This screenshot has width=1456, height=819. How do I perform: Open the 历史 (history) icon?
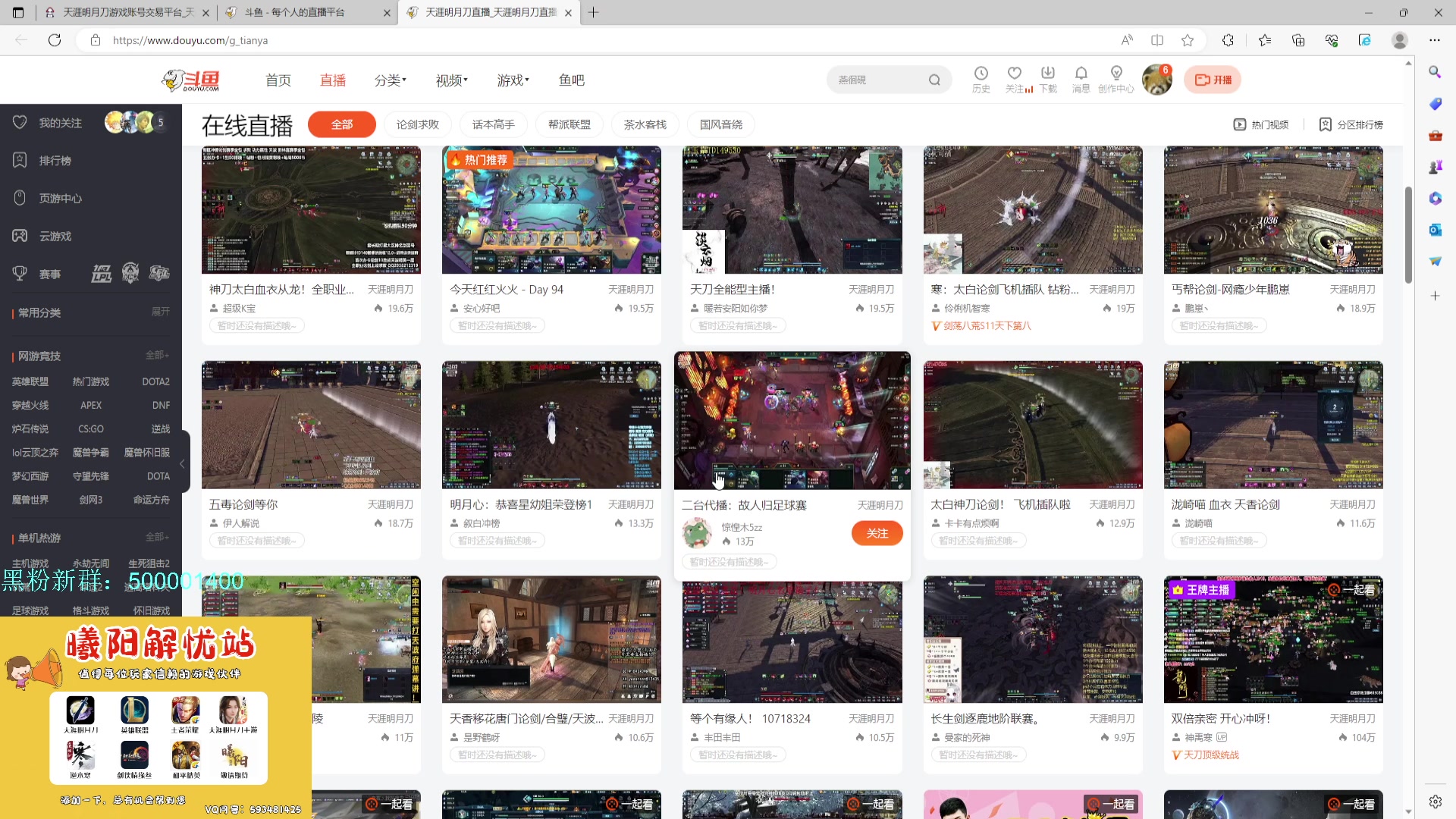(981, 79)
